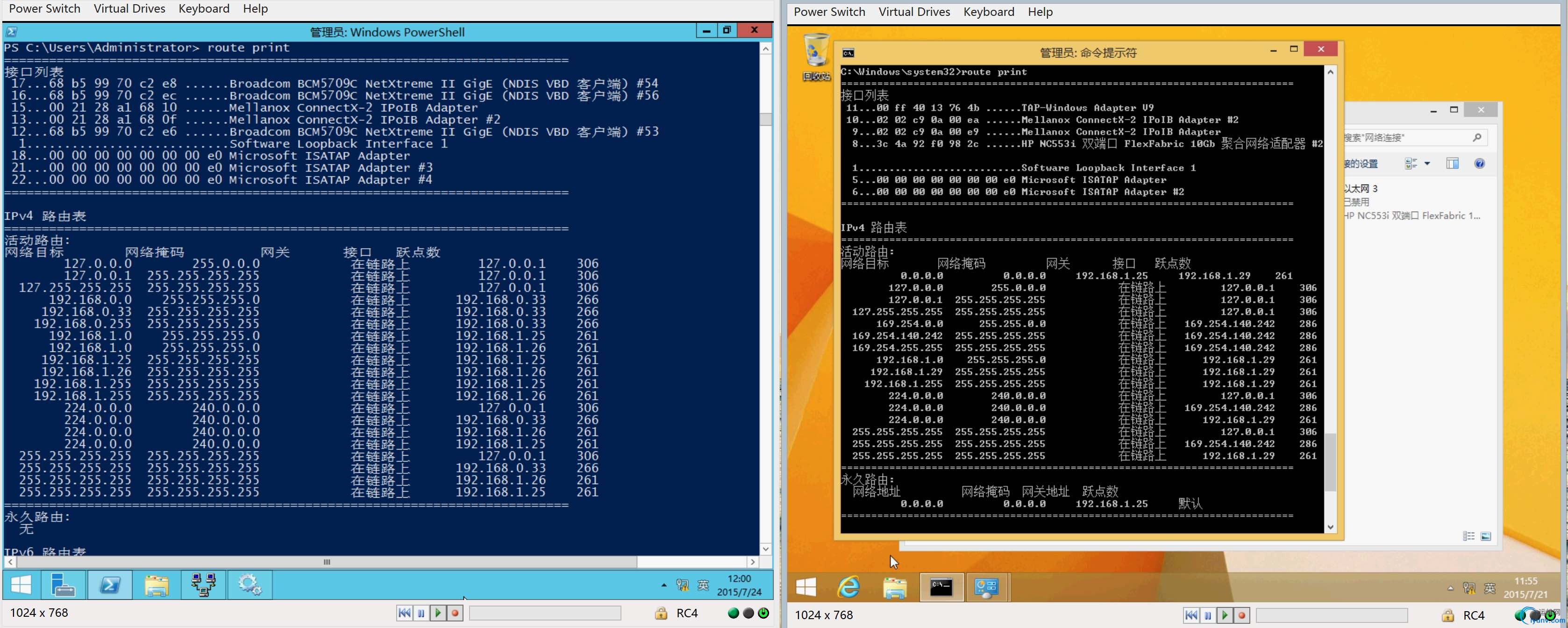This screenshot has height=628, width=1568.
Task: Click command prompt title bar icon
Action: point(848,53)
